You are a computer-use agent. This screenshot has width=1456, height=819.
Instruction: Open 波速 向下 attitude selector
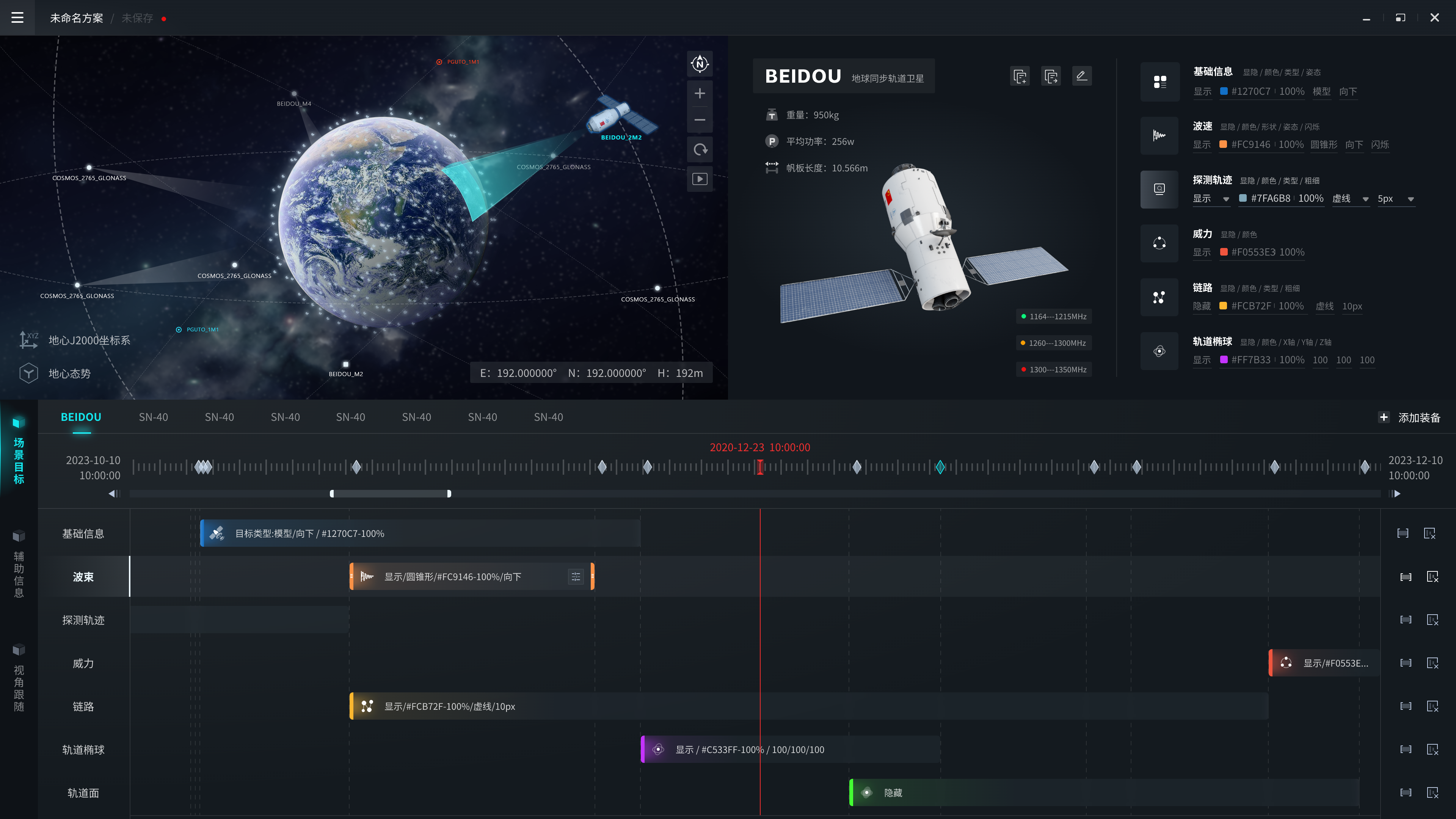pyautogui.click(x=1354, y=145)
